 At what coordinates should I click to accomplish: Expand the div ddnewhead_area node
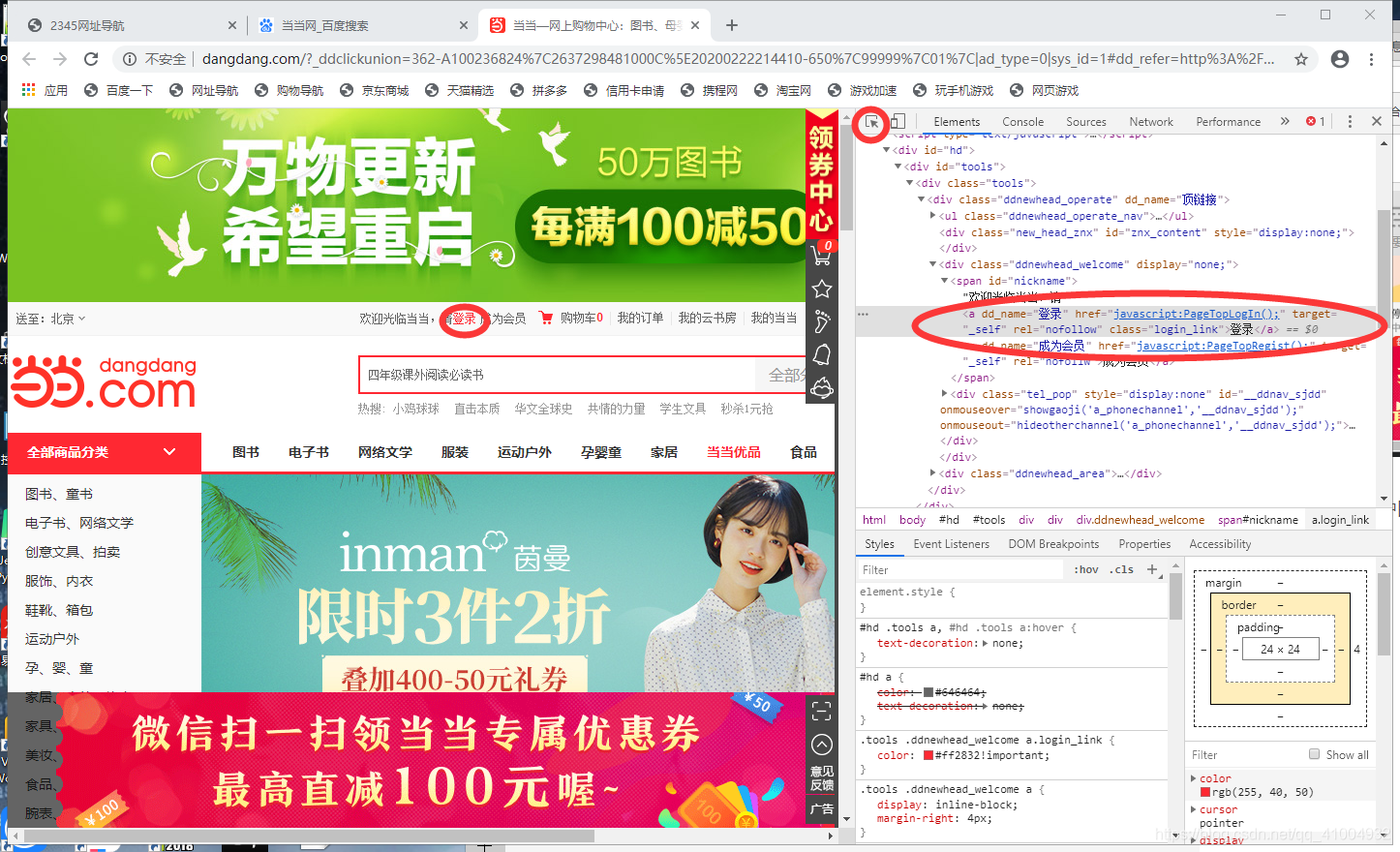tap(932, 473)
